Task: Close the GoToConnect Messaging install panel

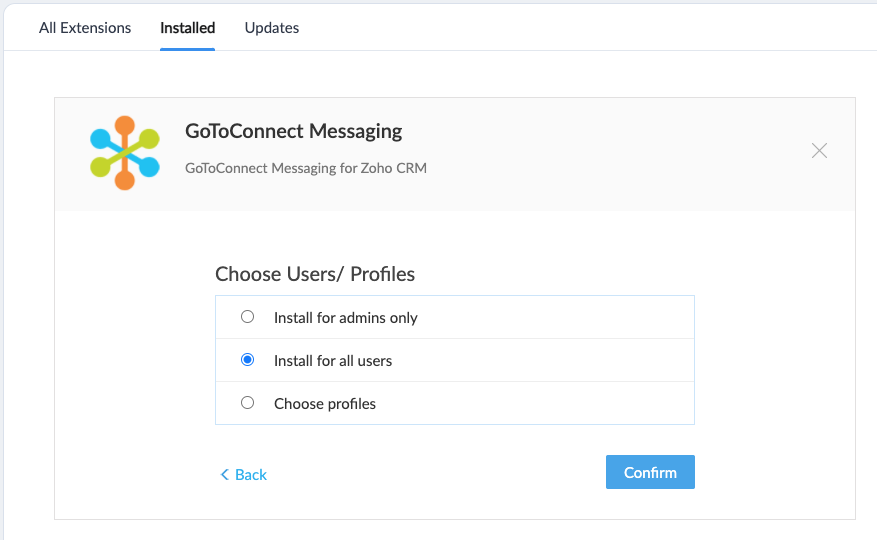Action: (x=819, y=151)
